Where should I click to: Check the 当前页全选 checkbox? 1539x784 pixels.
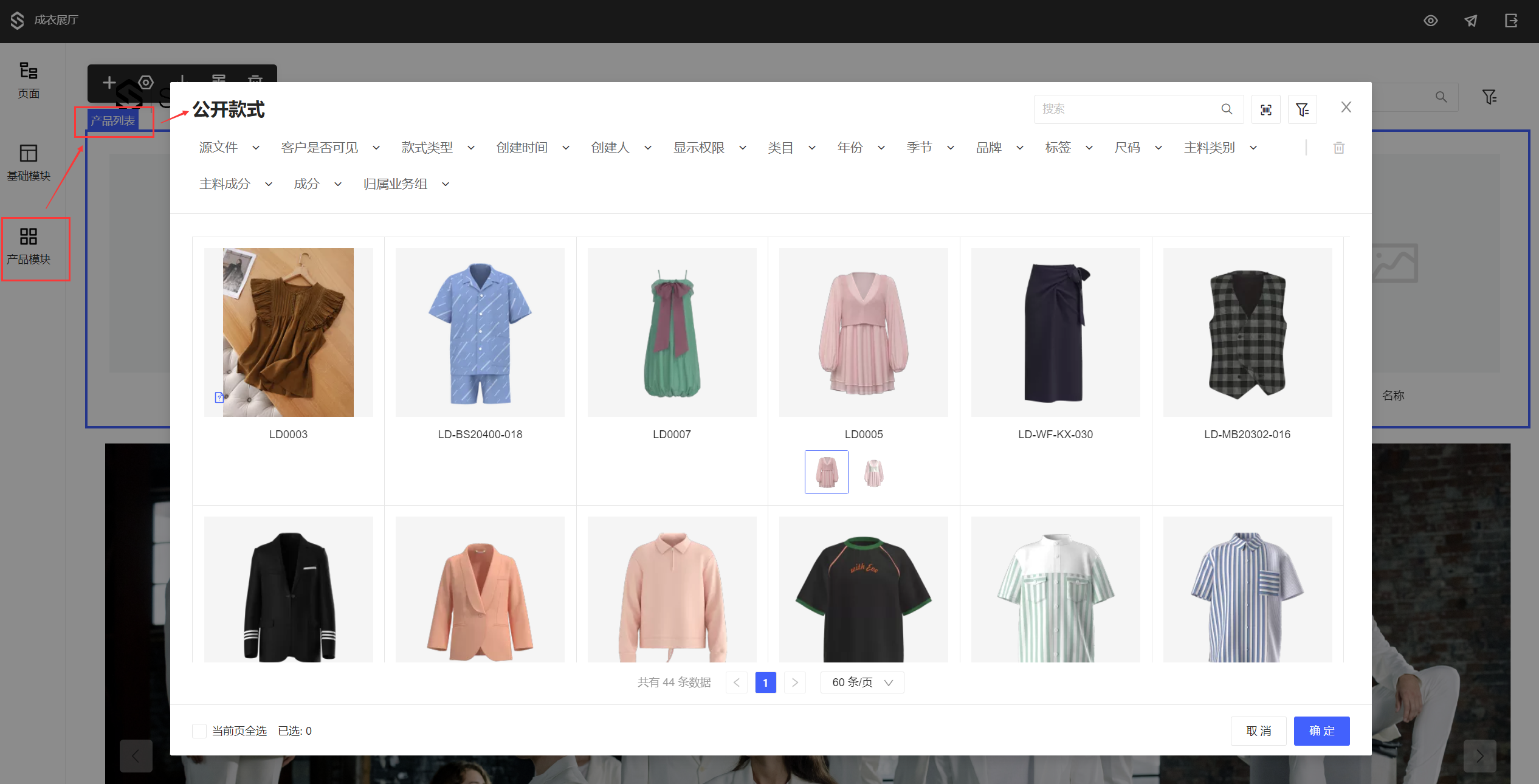pos(199,731)
